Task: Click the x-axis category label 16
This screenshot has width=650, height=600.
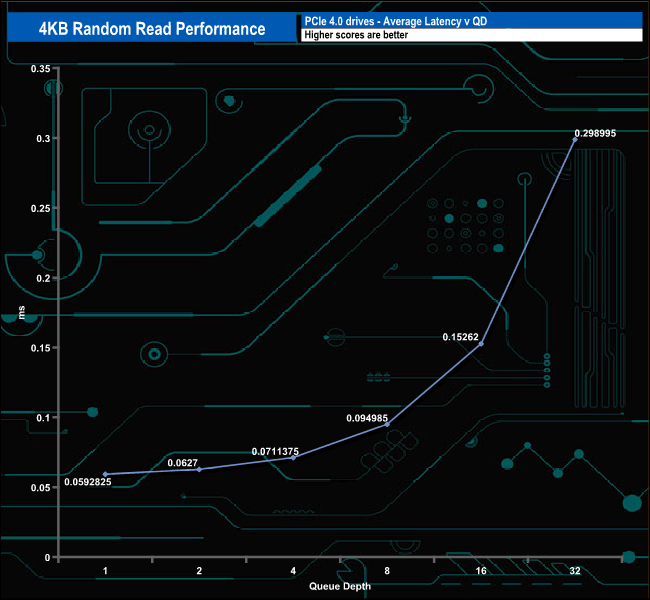Action: (481, 571)
